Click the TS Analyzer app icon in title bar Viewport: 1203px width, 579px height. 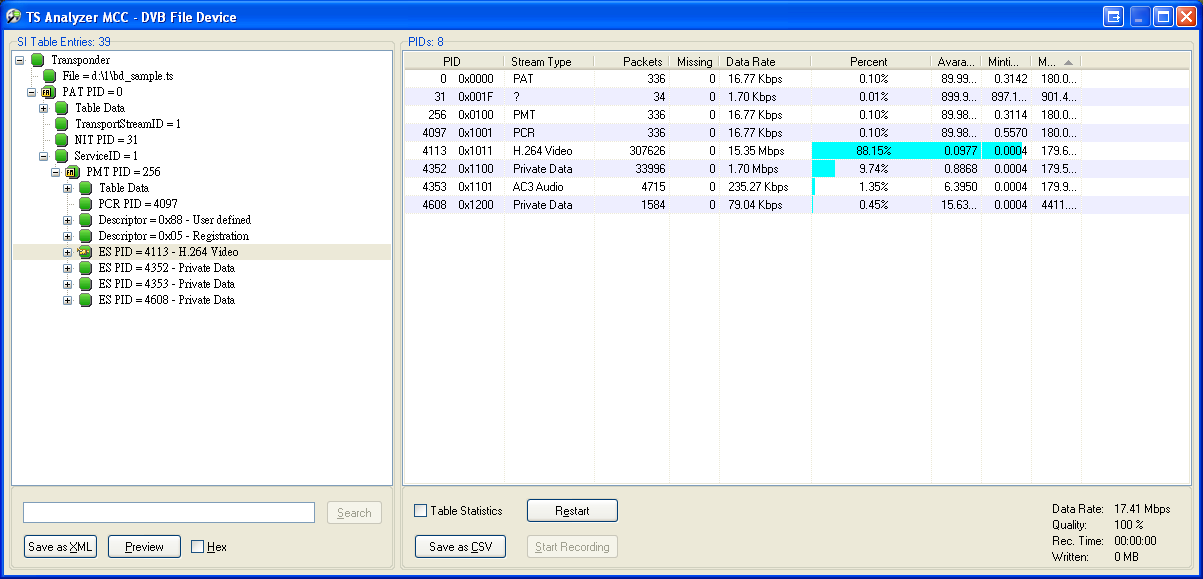(14, 17)
